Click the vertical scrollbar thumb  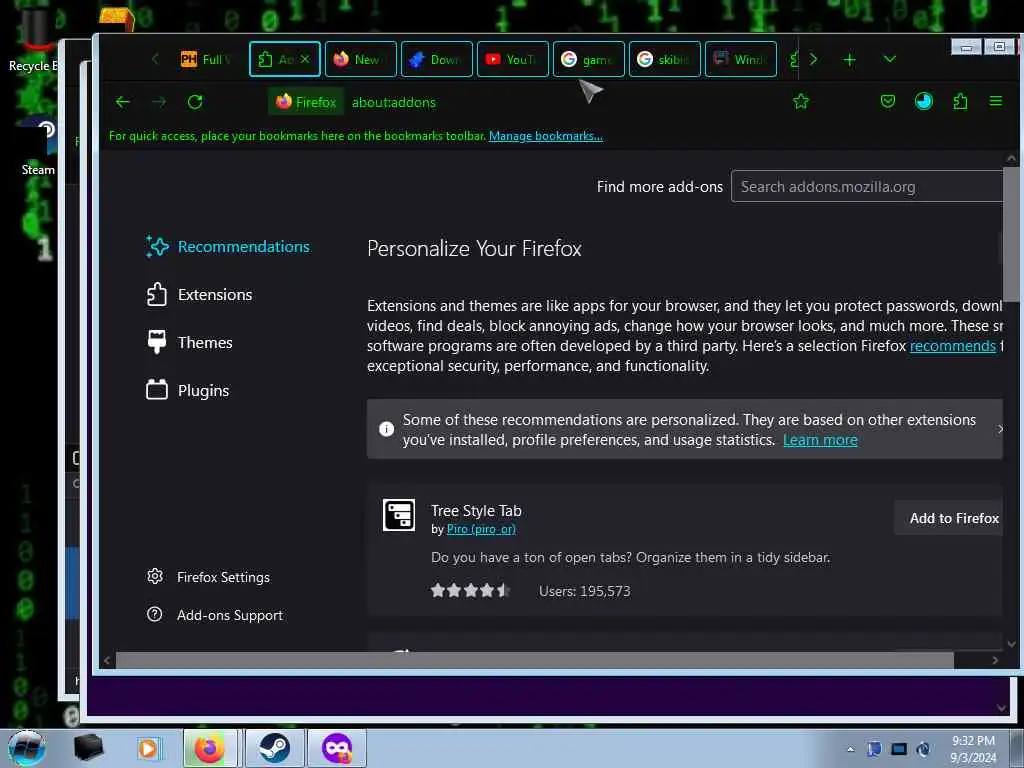click(x=1011, y=234)
